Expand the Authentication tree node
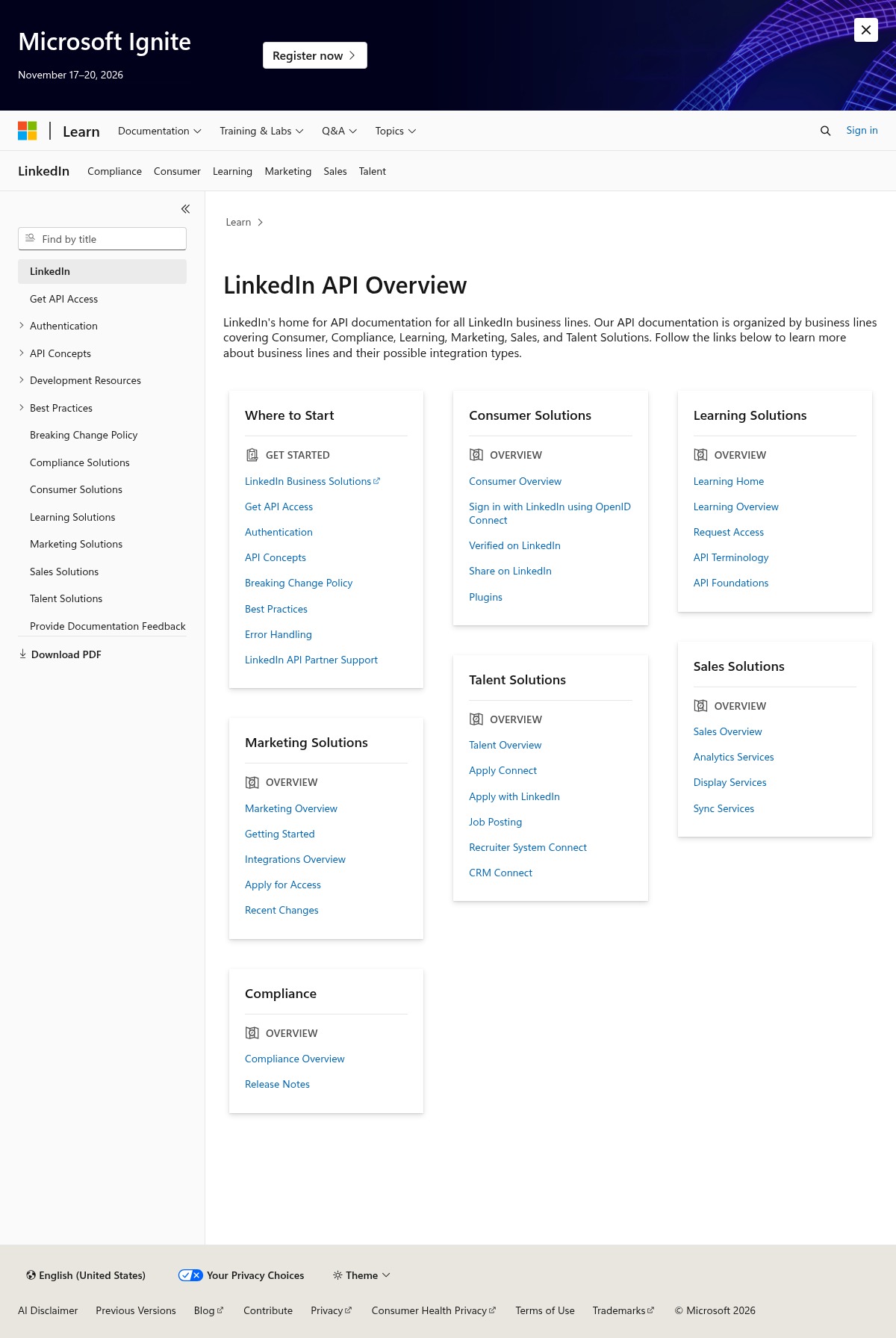896x1338 pixels. (22, 326)
